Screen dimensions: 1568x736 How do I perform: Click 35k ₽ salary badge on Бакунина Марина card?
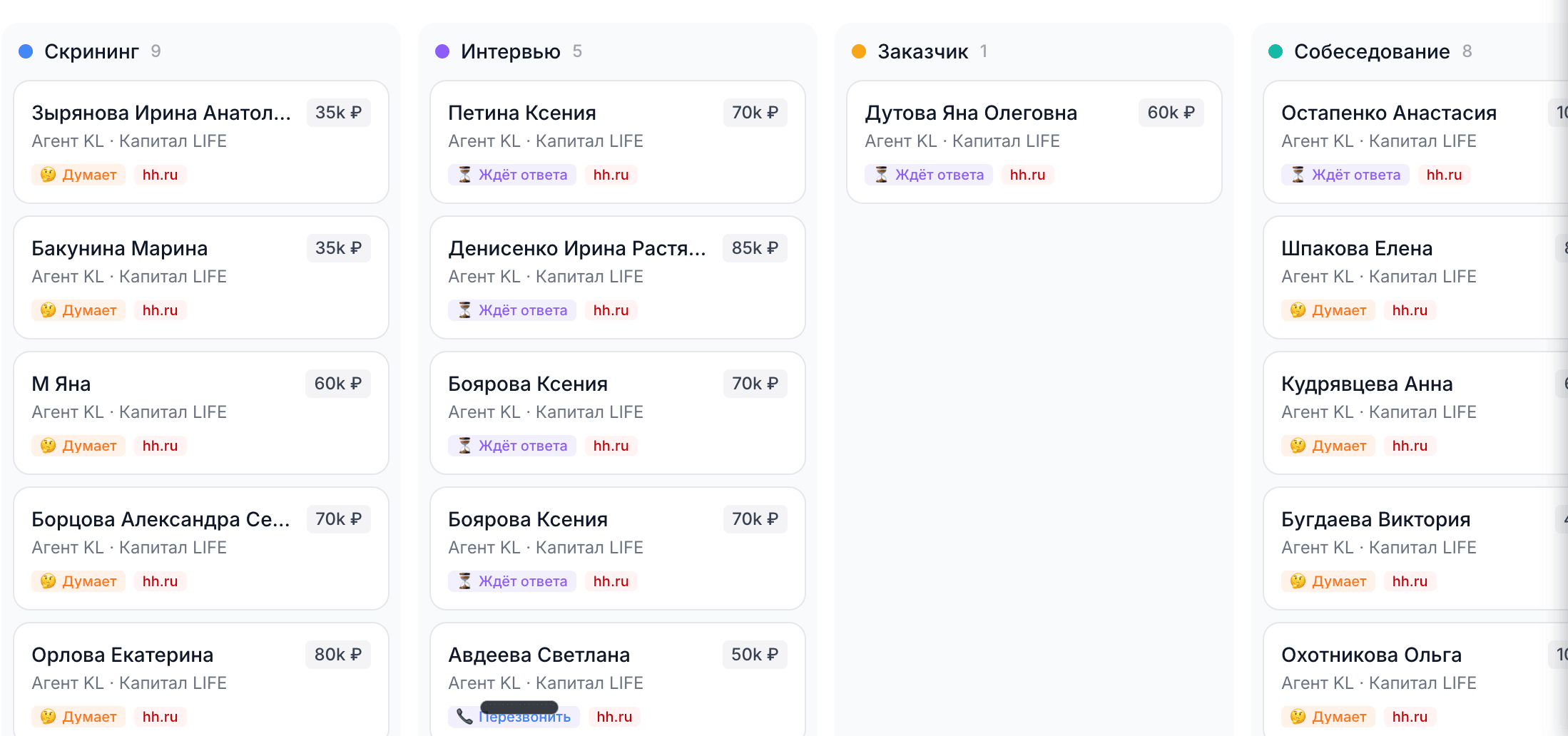click(x=339, y=248)
